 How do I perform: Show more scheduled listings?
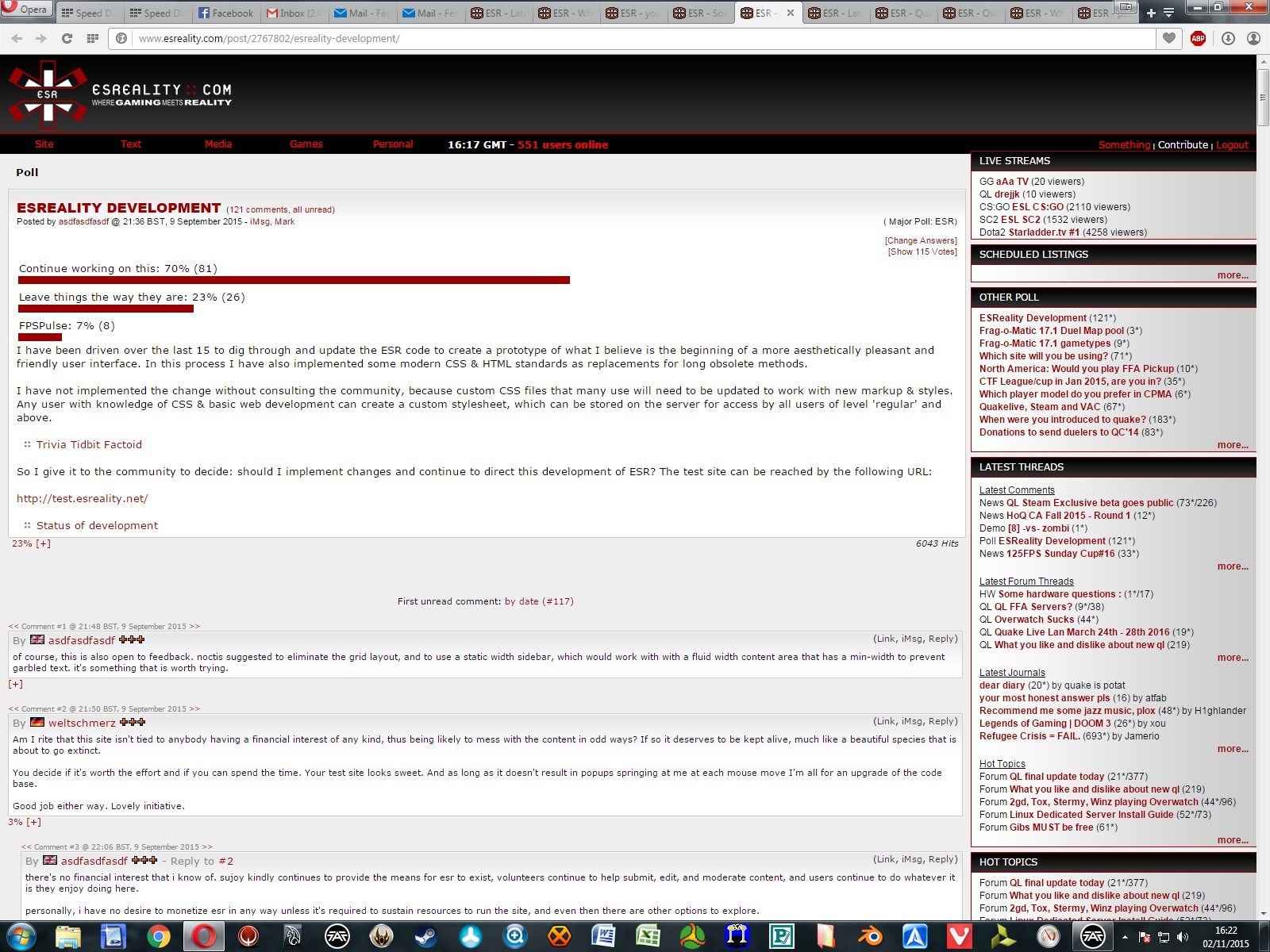click(x=1233, y=275)
